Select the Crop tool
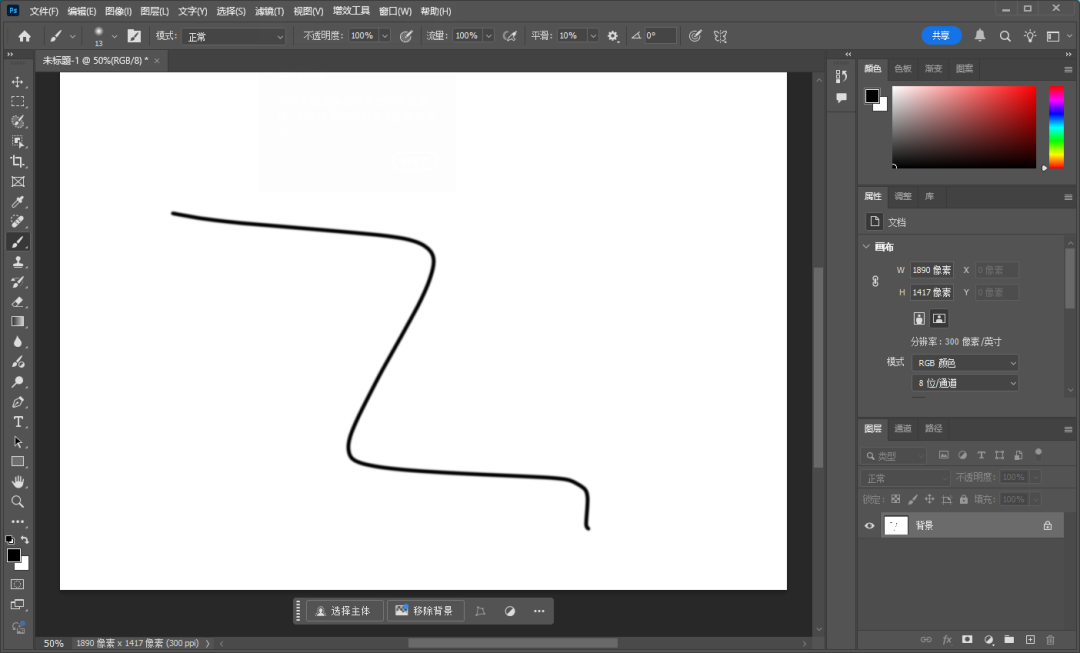The width and height of the screenshot is (1080, 653). [18, 162]
